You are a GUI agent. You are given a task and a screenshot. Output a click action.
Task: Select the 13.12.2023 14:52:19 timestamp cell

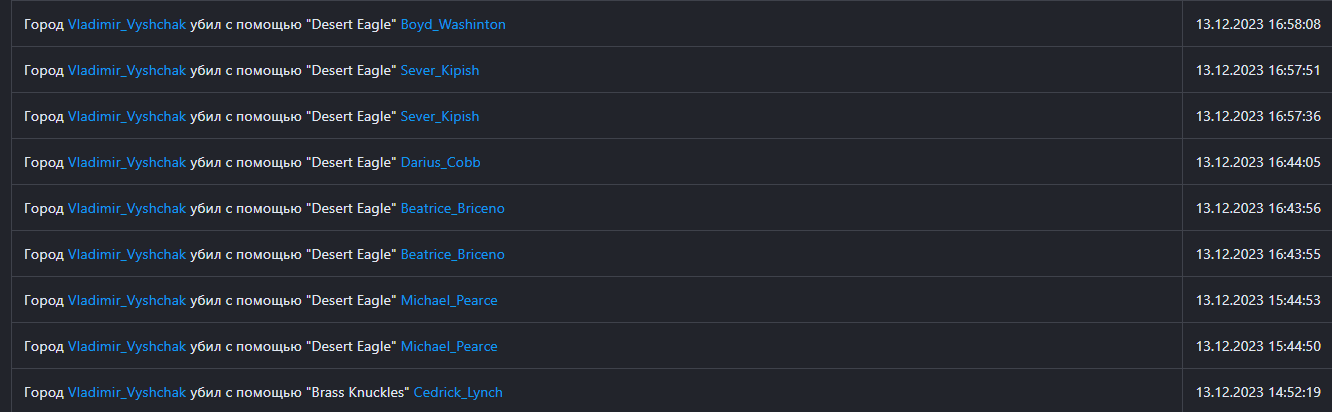click(x=1258, y=392)
